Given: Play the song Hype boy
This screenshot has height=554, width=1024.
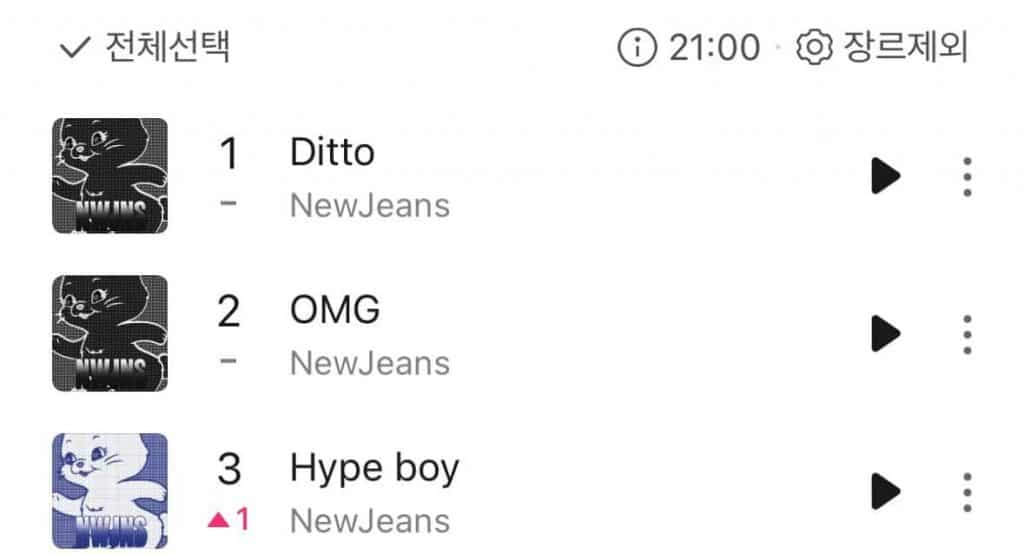Looking at the screenshot, I should [x=885, y=491].
